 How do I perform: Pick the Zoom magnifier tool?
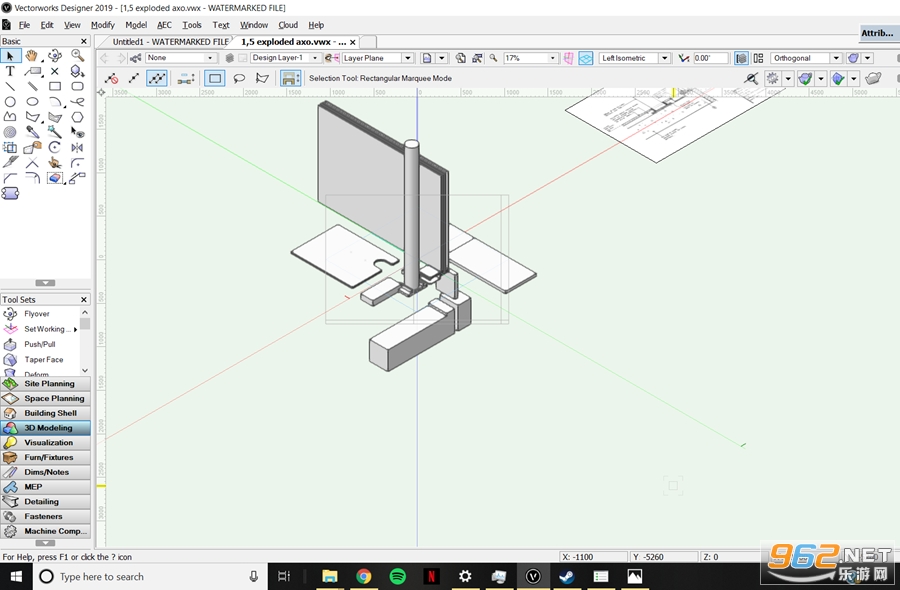click(x=77, y=56)
